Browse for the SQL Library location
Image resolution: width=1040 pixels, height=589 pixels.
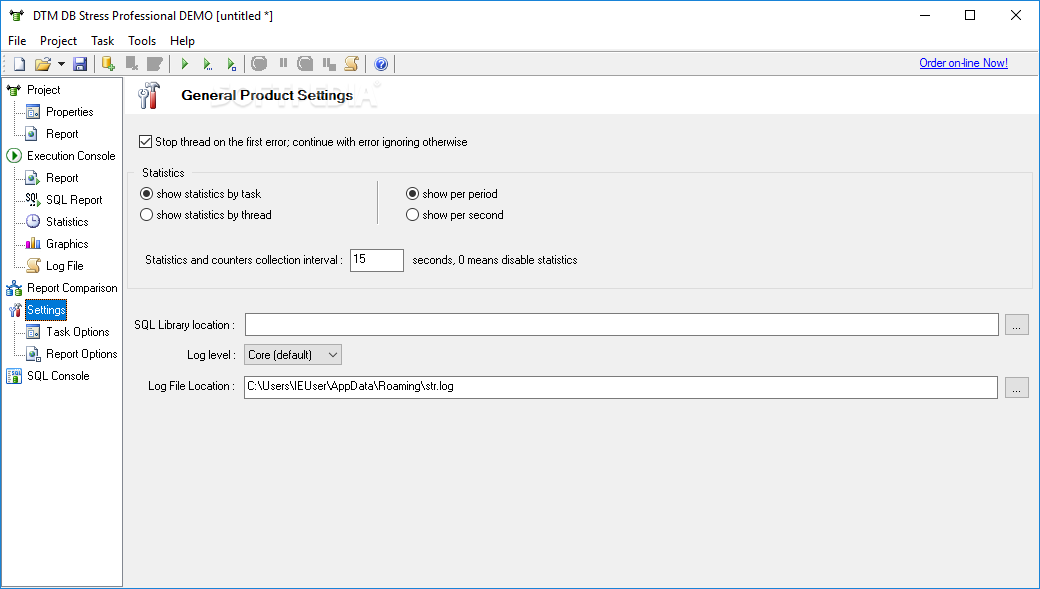click(x=1017, y=325)
